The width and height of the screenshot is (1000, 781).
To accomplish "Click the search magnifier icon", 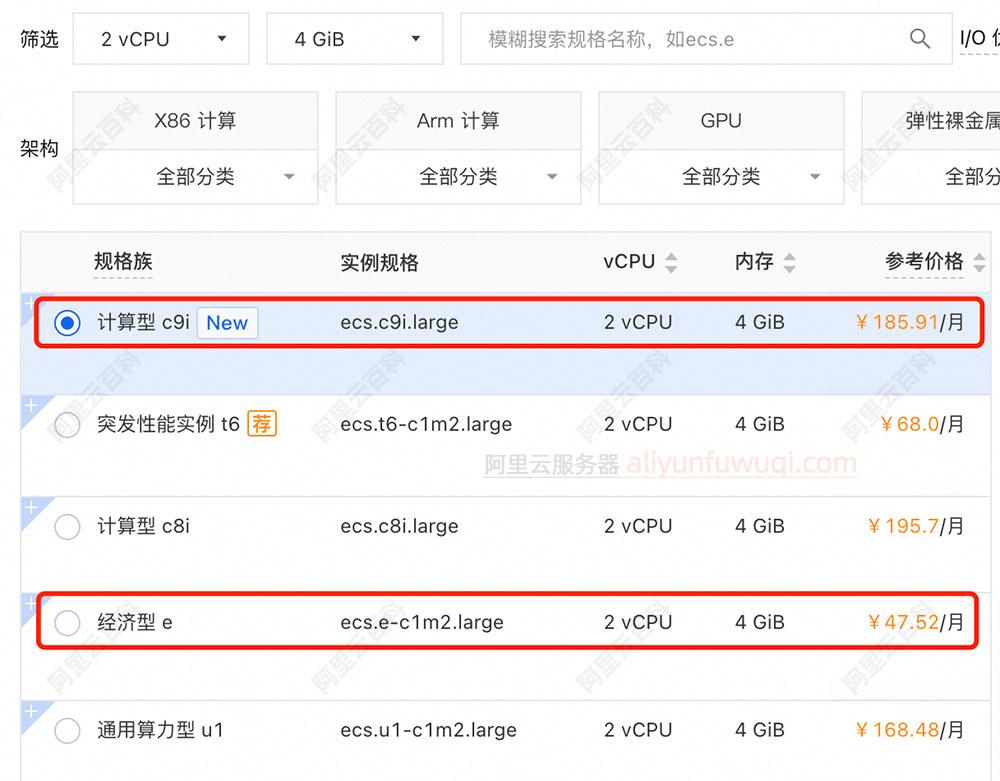I will coord(919,39).
